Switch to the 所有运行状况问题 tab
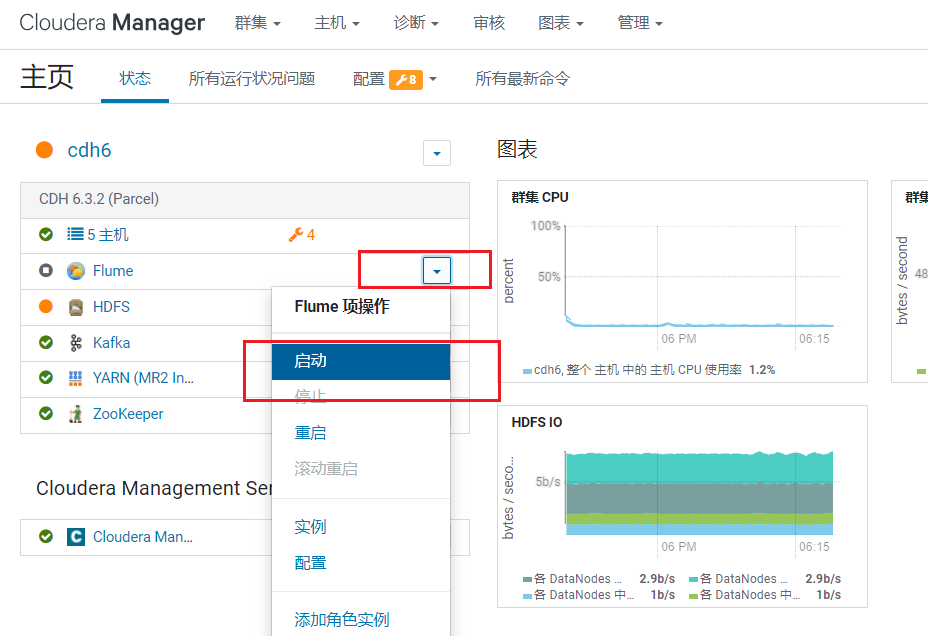Viewport: 928px width, 636px height. point(252,79)
